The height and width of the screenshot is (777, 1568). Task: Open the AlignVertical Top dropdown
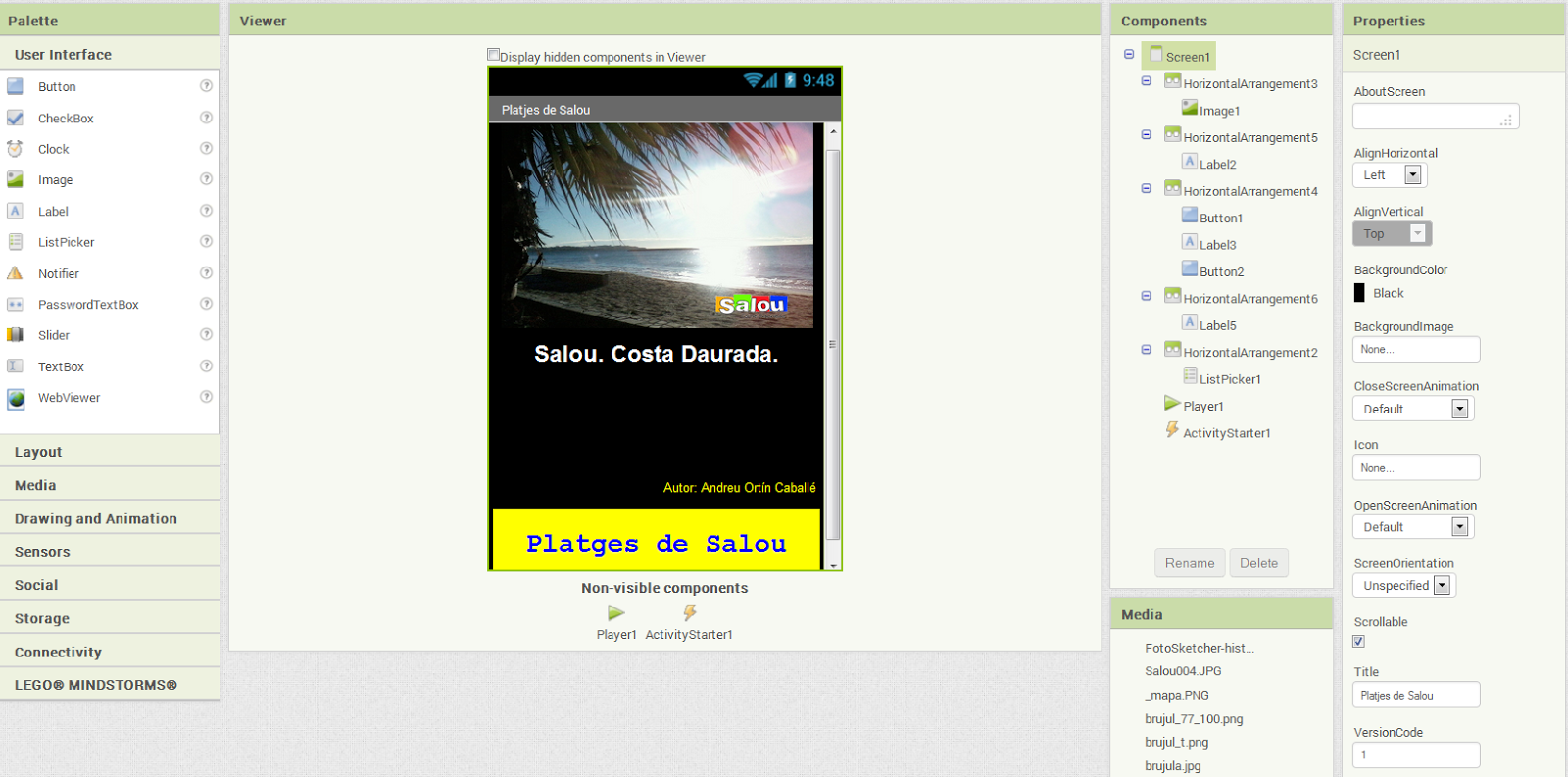1392,233
